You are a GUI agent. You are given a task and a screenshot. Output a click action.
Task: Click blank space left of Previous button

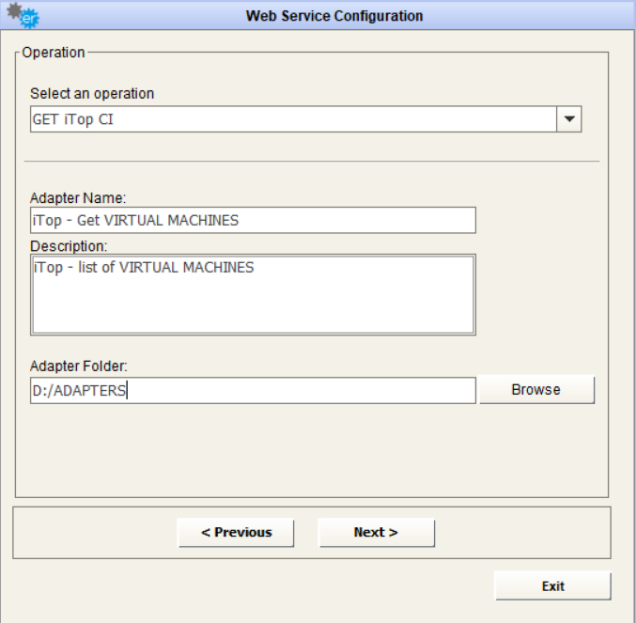click(96, 532)
